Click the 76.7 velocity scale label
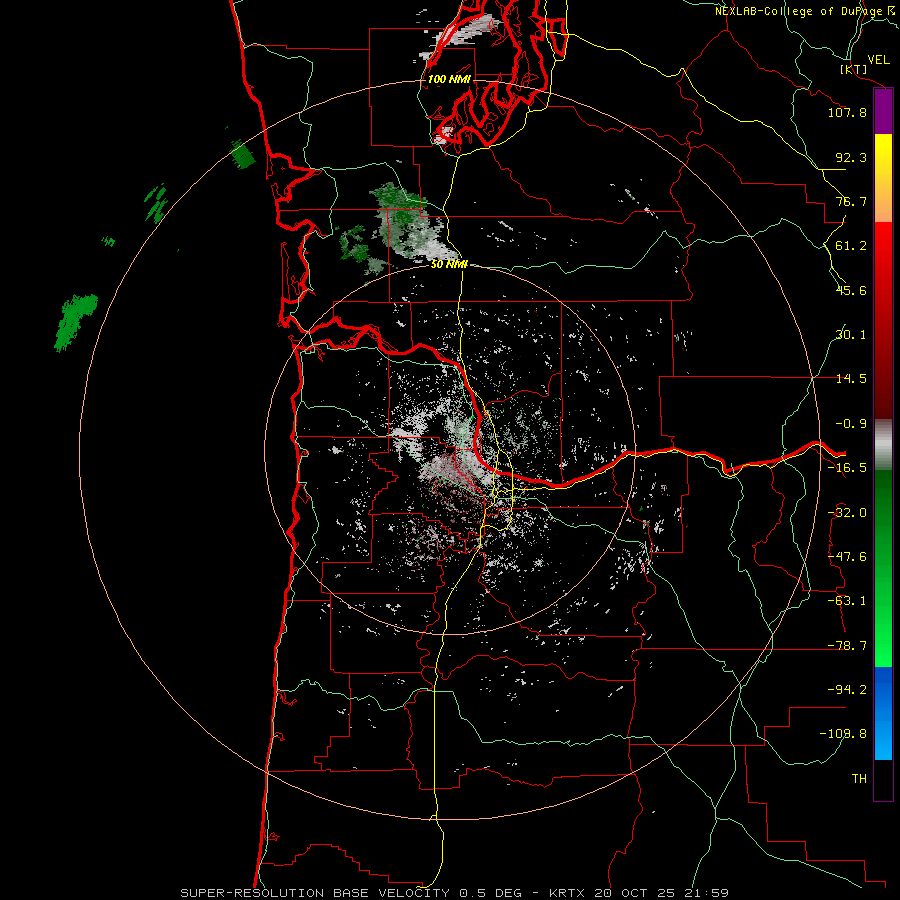Image resolution: width=900 pixels, height=900 pixels. (x=851, y=201)
